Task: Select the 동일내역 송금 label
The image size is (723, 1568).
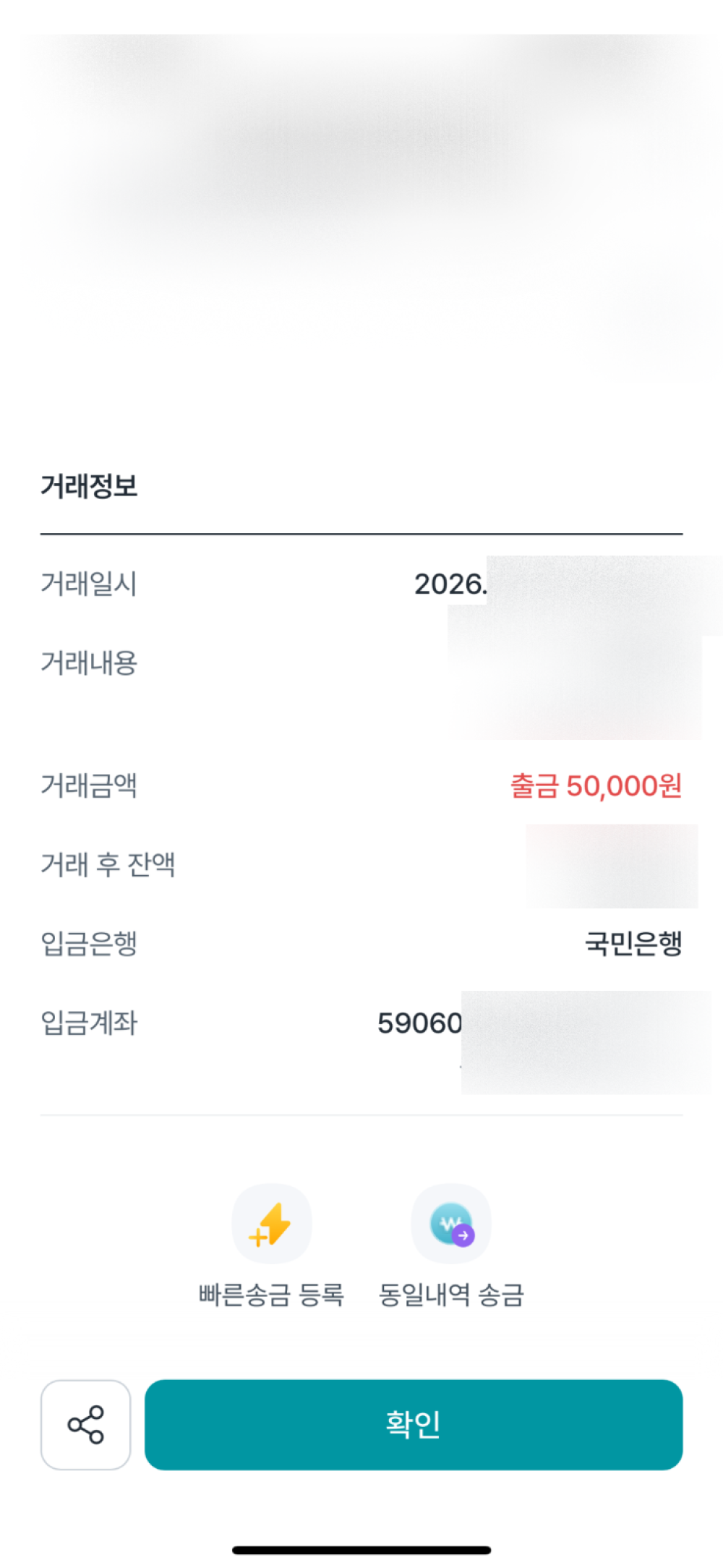Action: 451,1295
